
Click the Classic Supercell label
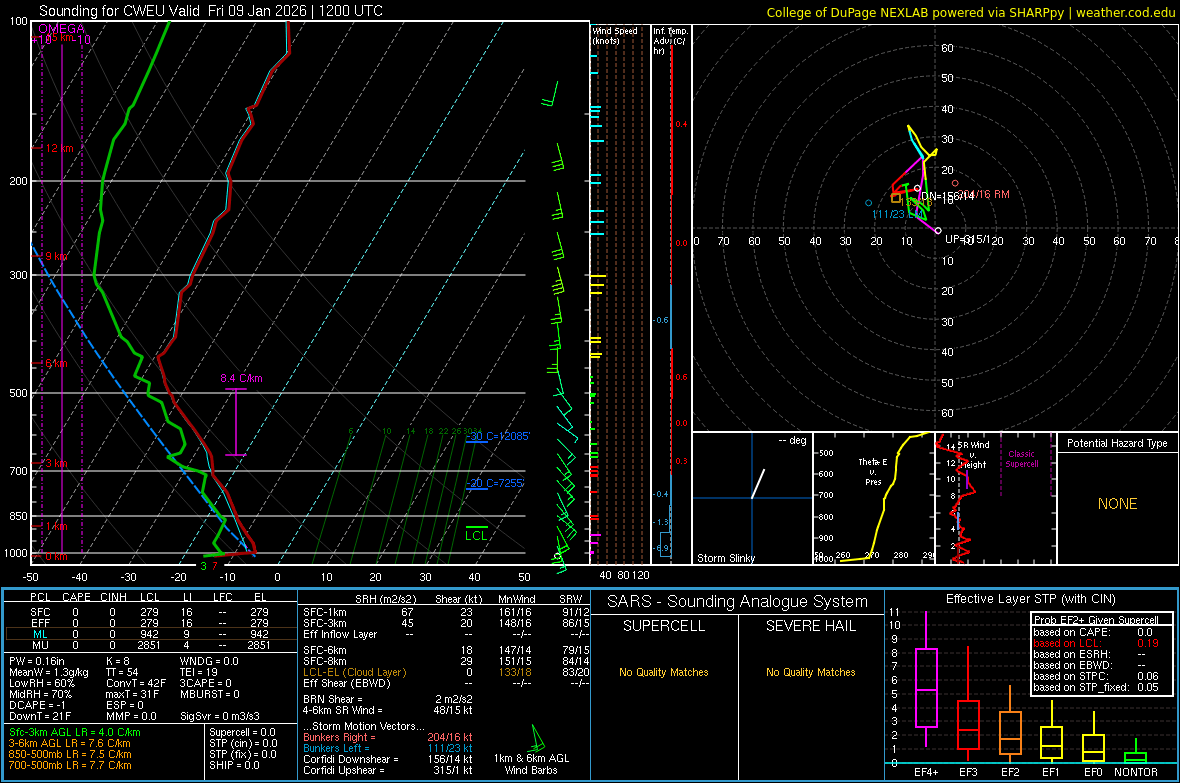(1021, 459)
